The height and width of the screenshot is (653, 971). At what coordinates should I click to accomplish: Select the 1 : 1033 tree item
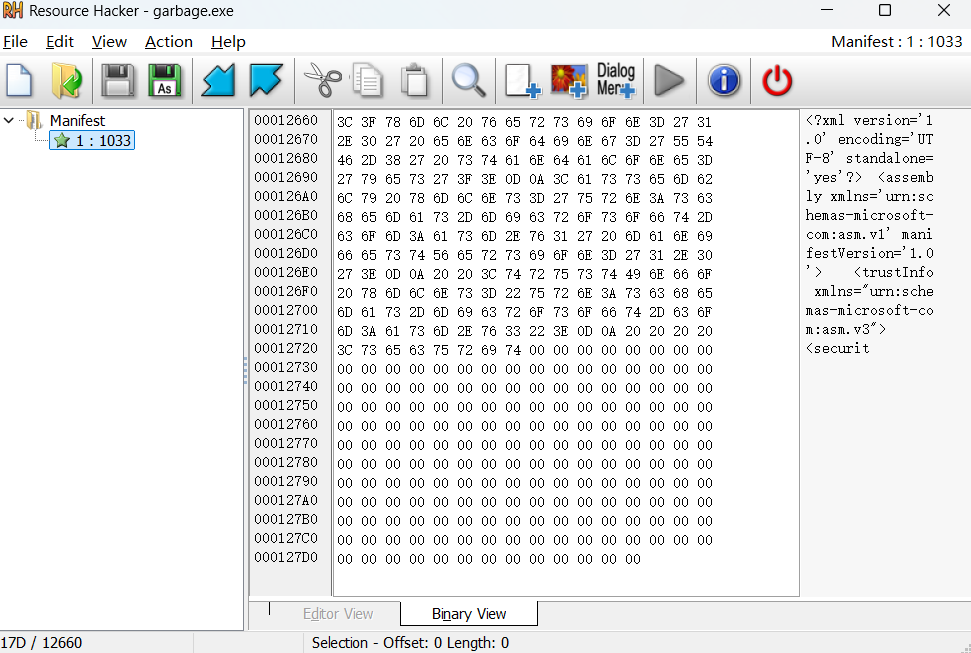coord(92,141)
